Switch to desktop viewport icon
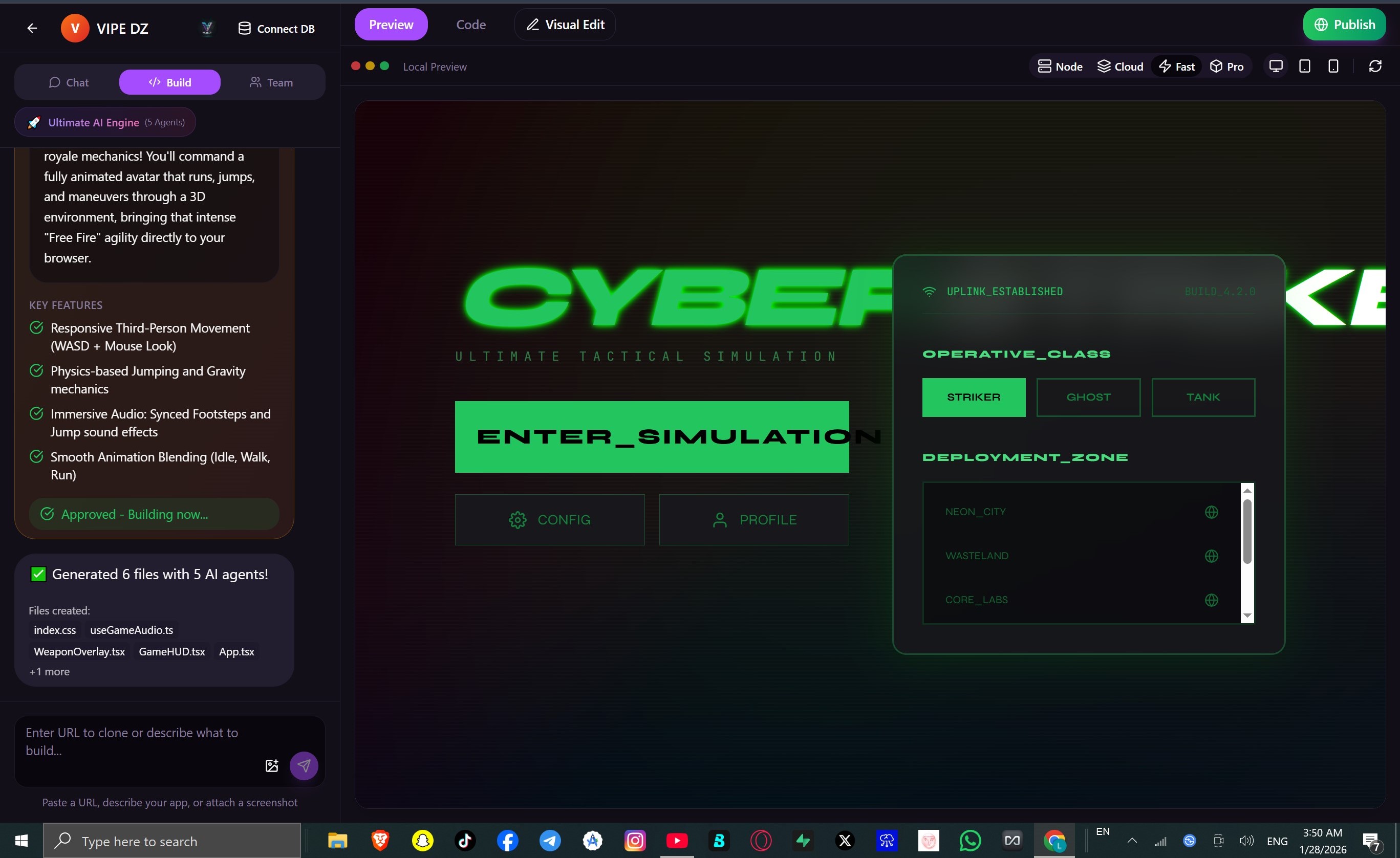Image resolution: width=1400 pixels, height=858 pixels. coord(1276,67)
